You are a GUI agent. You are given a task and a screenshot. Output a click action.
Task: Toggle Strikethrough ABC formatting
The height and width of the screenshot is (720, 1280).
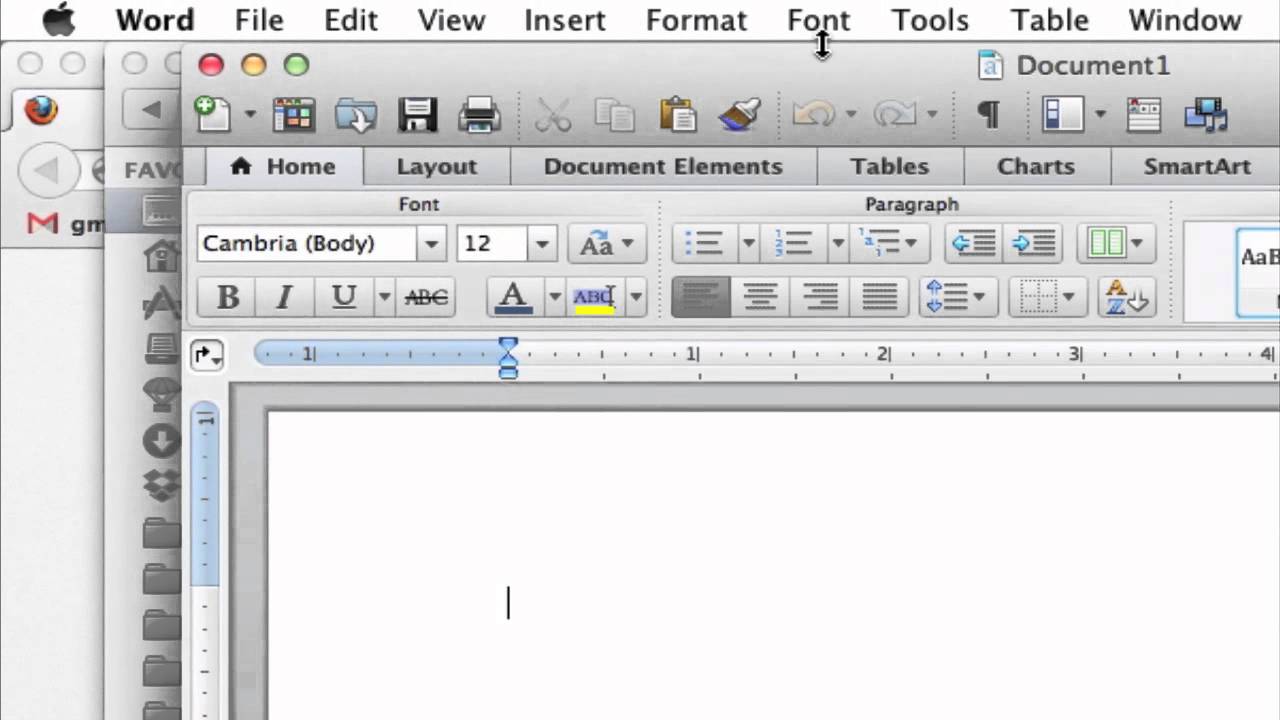coord(426,297)
